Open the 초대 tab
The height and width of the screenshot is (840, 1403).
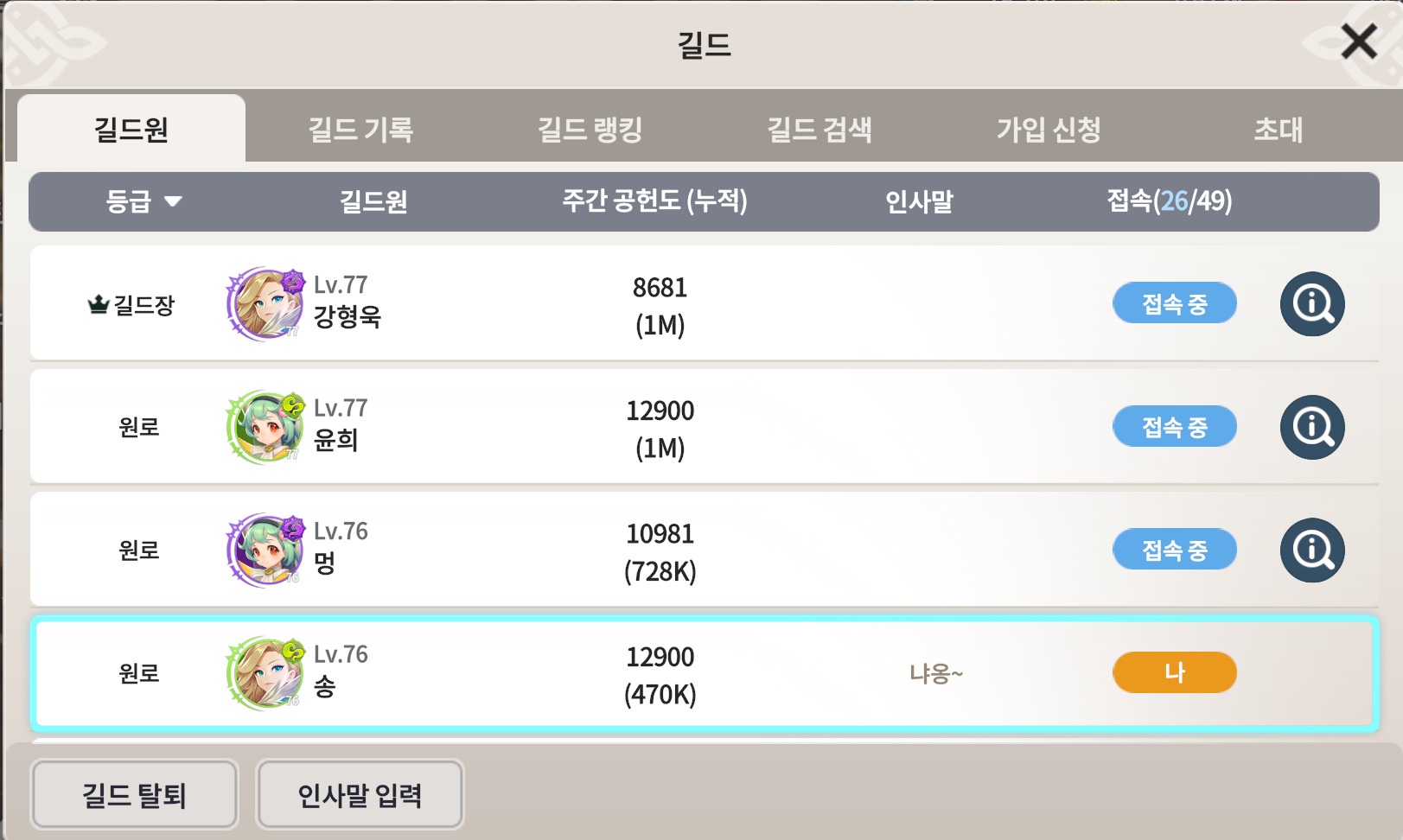click(1278, 130)
